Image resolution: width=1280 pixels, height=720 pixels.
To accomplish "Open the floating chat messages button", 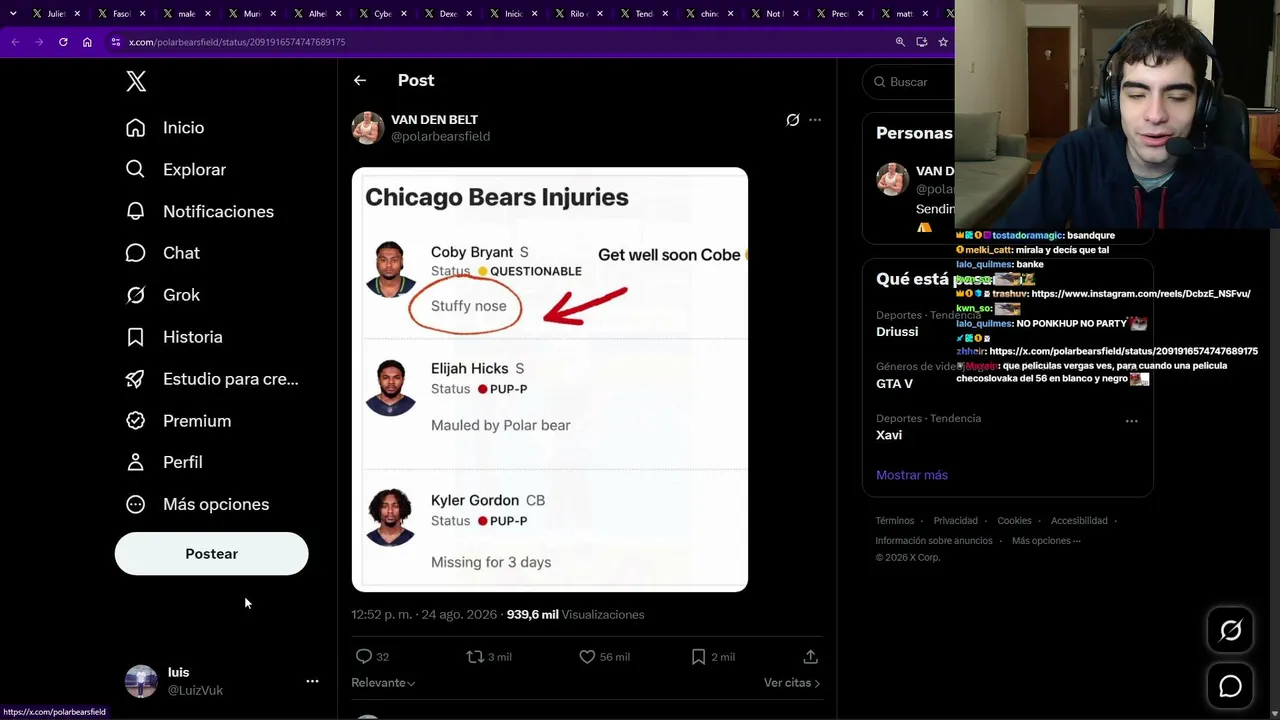I will pos(1230,687).
